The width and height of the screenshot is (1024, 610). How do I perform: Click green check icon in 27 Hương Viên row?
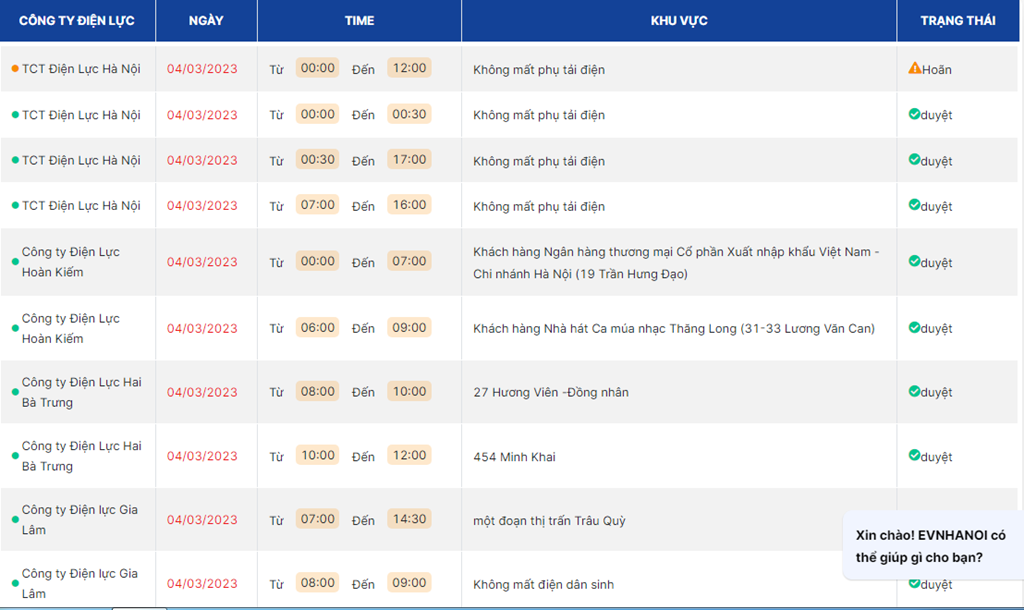coord(914,391)
